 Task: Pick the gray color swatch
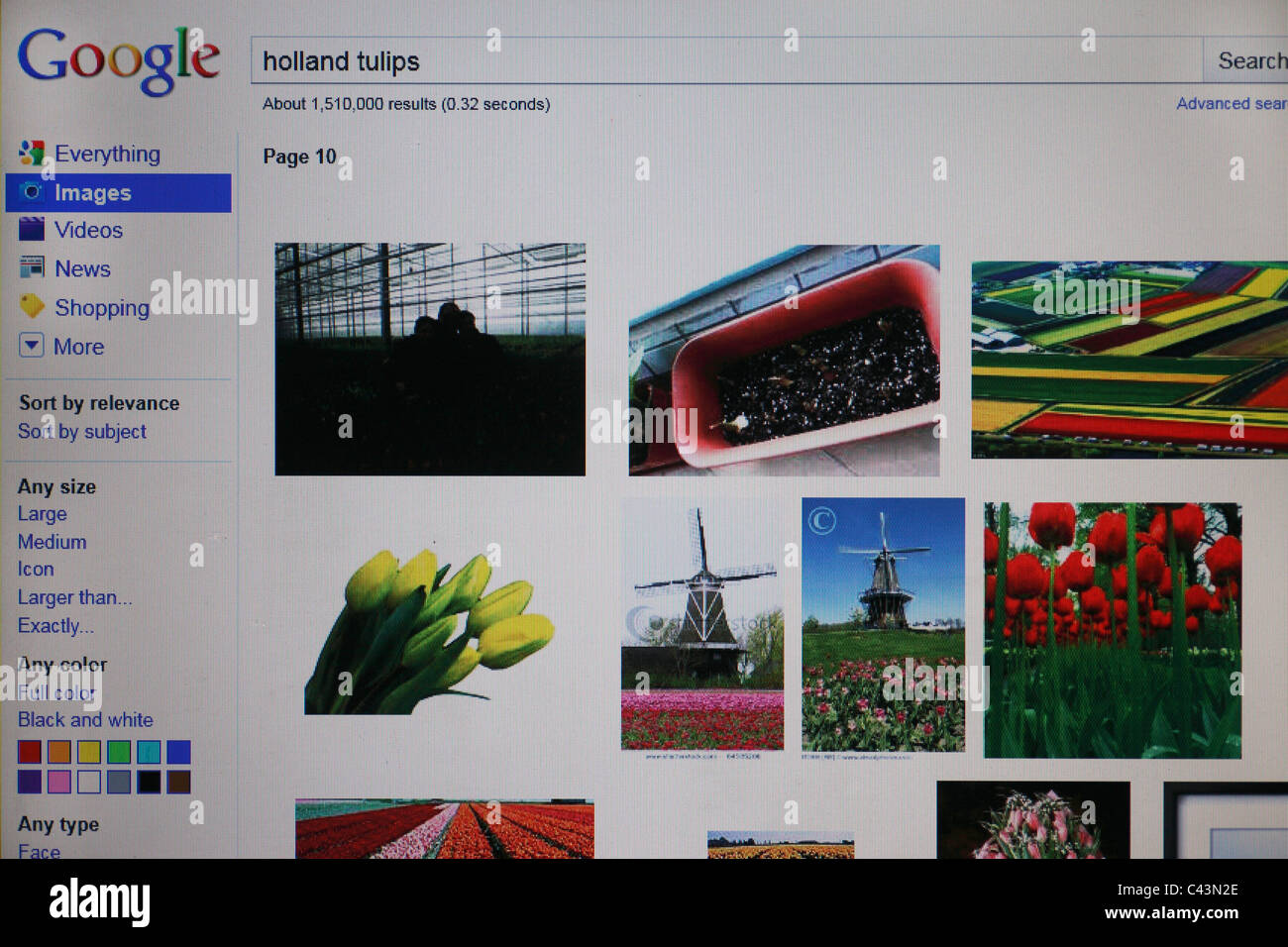tap(119, 782)
